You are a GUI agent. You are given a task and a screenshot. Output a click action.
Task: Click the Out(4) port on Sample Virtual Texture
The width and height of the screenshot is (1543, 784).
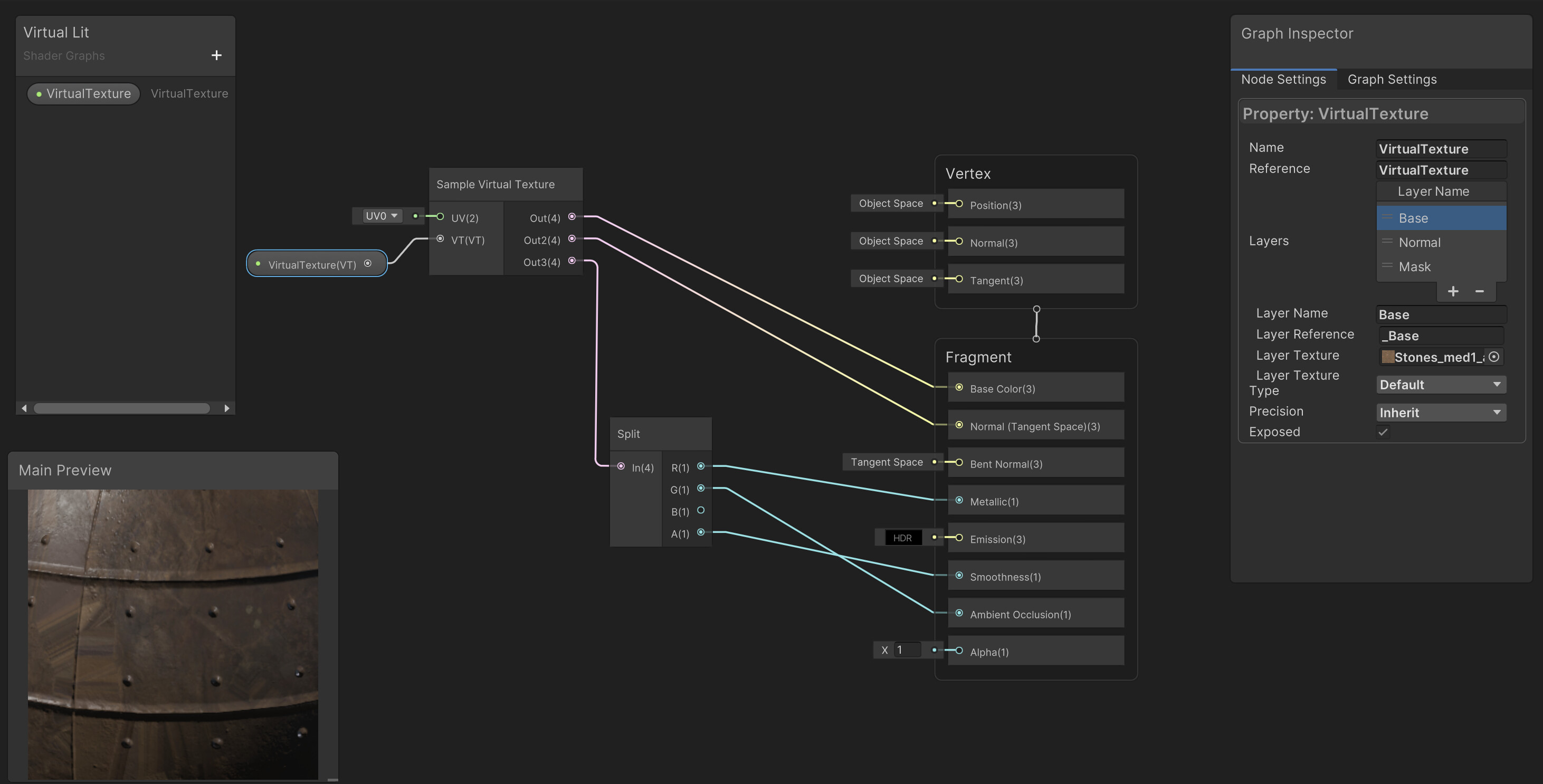click(572, 217)
